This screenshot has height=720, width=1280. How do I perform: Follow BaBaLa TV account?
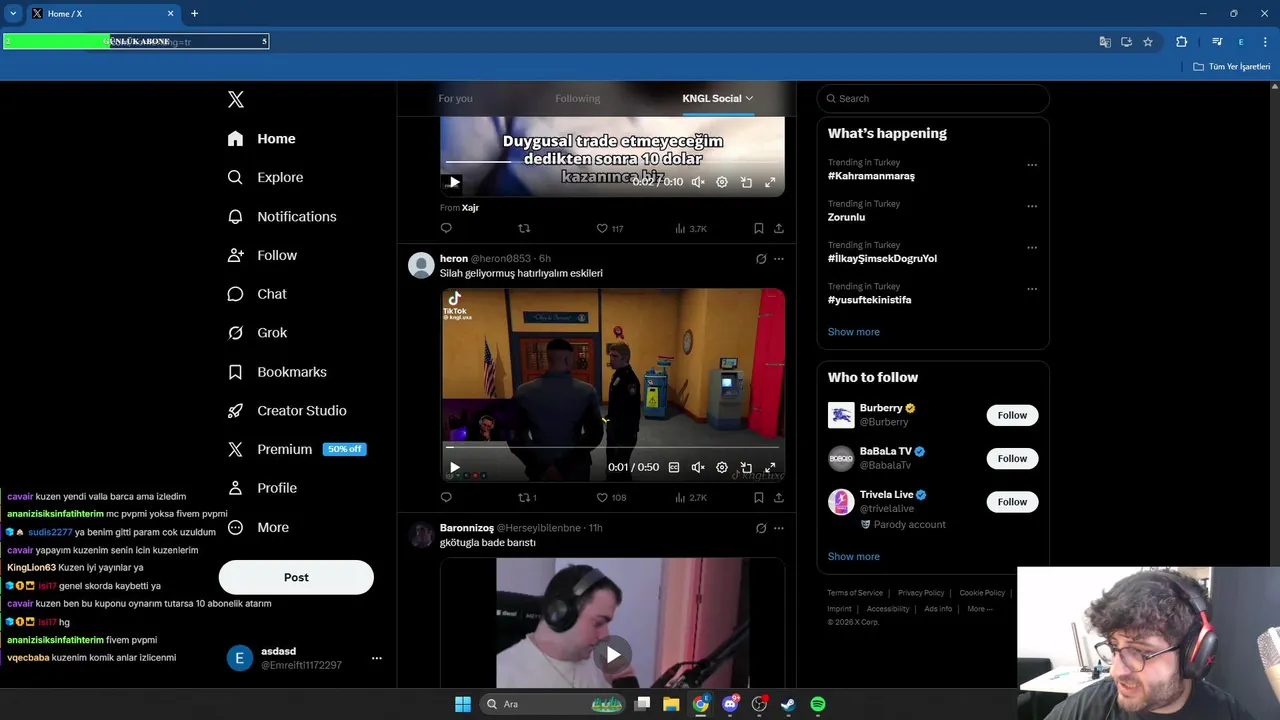coord(1012,458)
